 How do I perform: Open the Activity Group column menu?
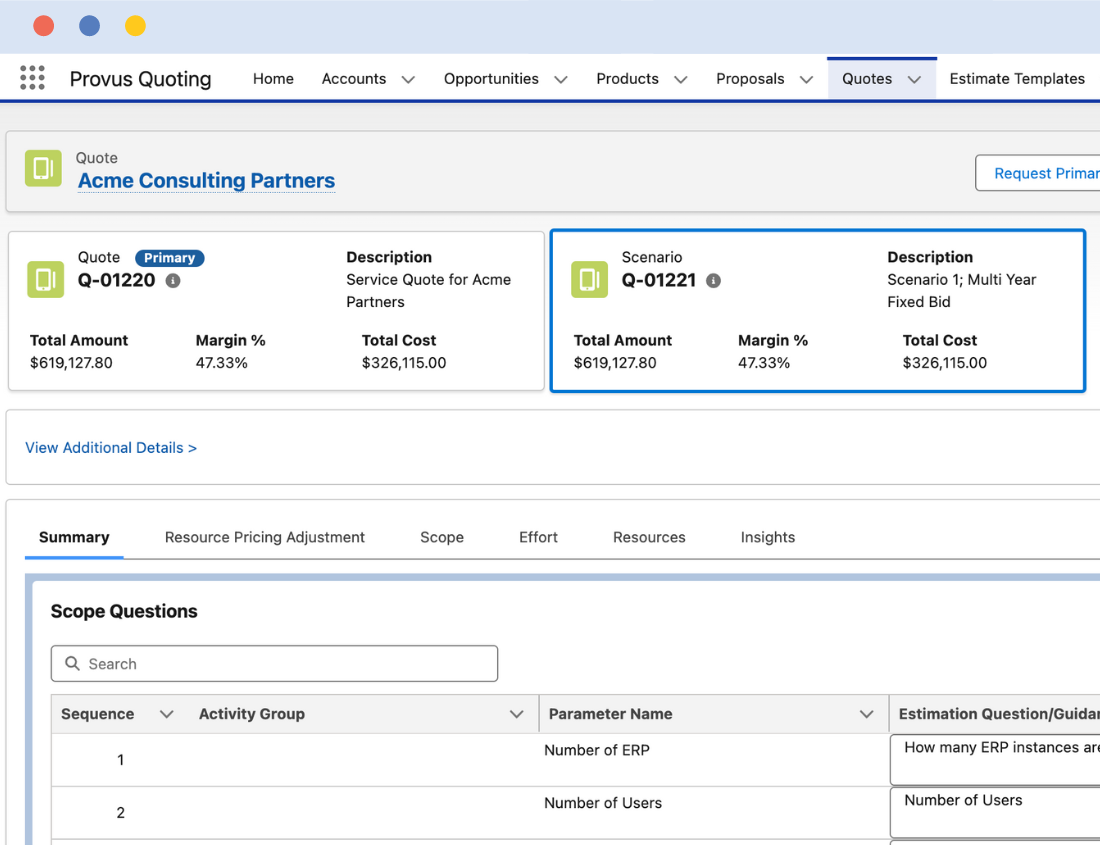pos(518,714)
